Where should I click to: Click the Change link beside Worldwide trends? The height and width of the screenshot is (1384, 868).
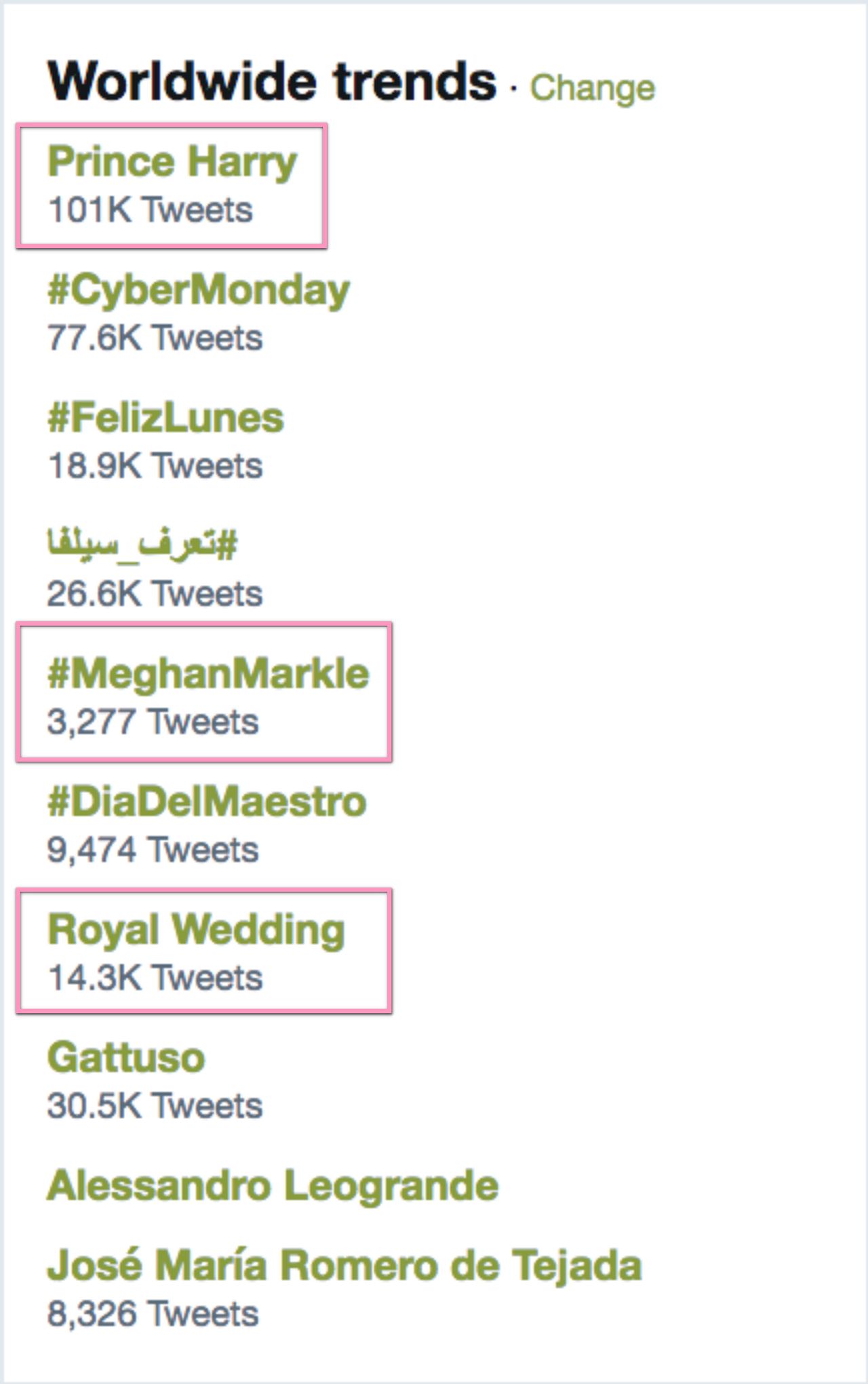[x=592, y=88]
